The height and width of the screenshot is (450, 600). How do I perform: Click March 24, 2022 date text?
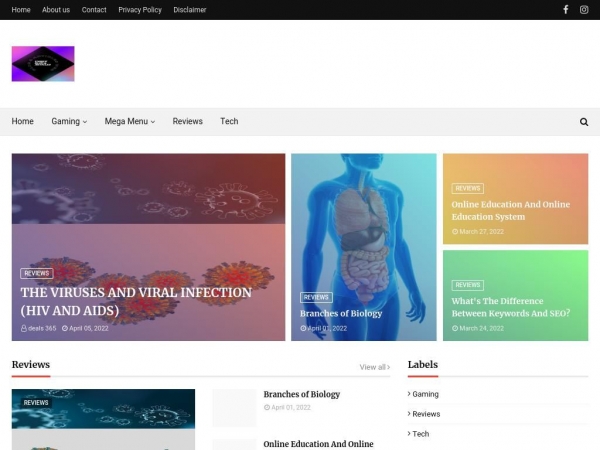tap(481, 328)
